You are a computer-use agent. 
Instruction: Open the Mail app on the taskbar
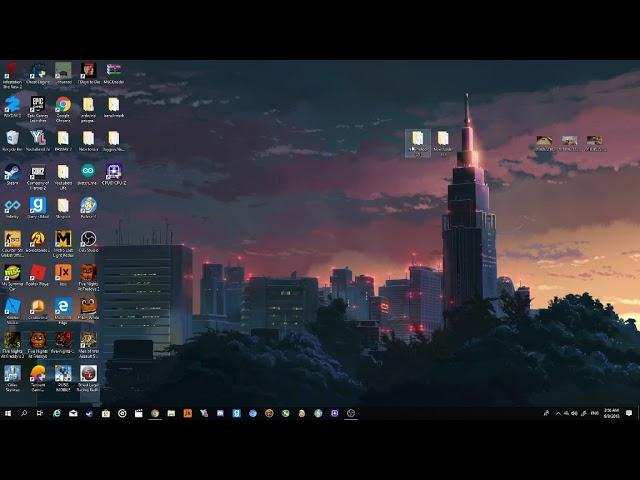(x=73, y=413)
